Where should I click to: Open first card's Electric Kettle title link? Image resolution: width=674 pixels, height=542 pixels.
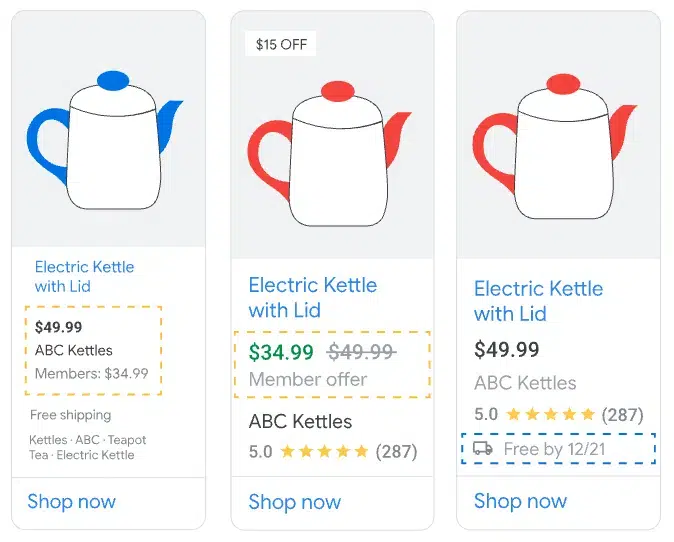pos(84,276)
